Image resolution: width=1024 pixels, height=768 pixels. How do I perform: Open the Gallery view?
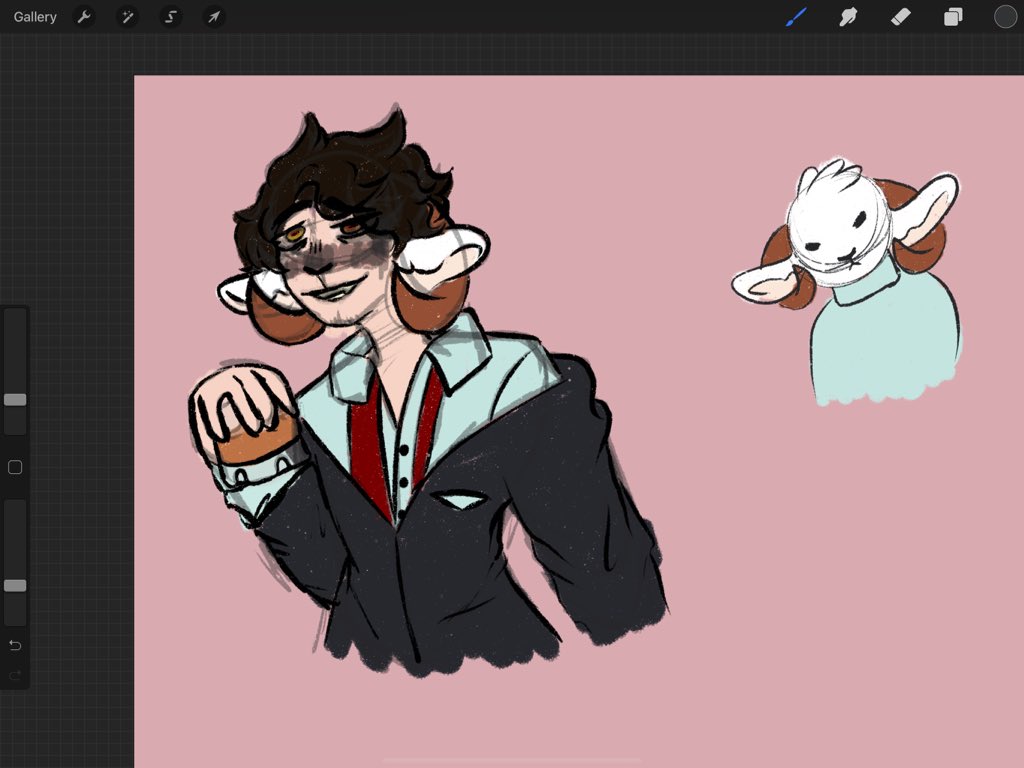pos(35,17)
